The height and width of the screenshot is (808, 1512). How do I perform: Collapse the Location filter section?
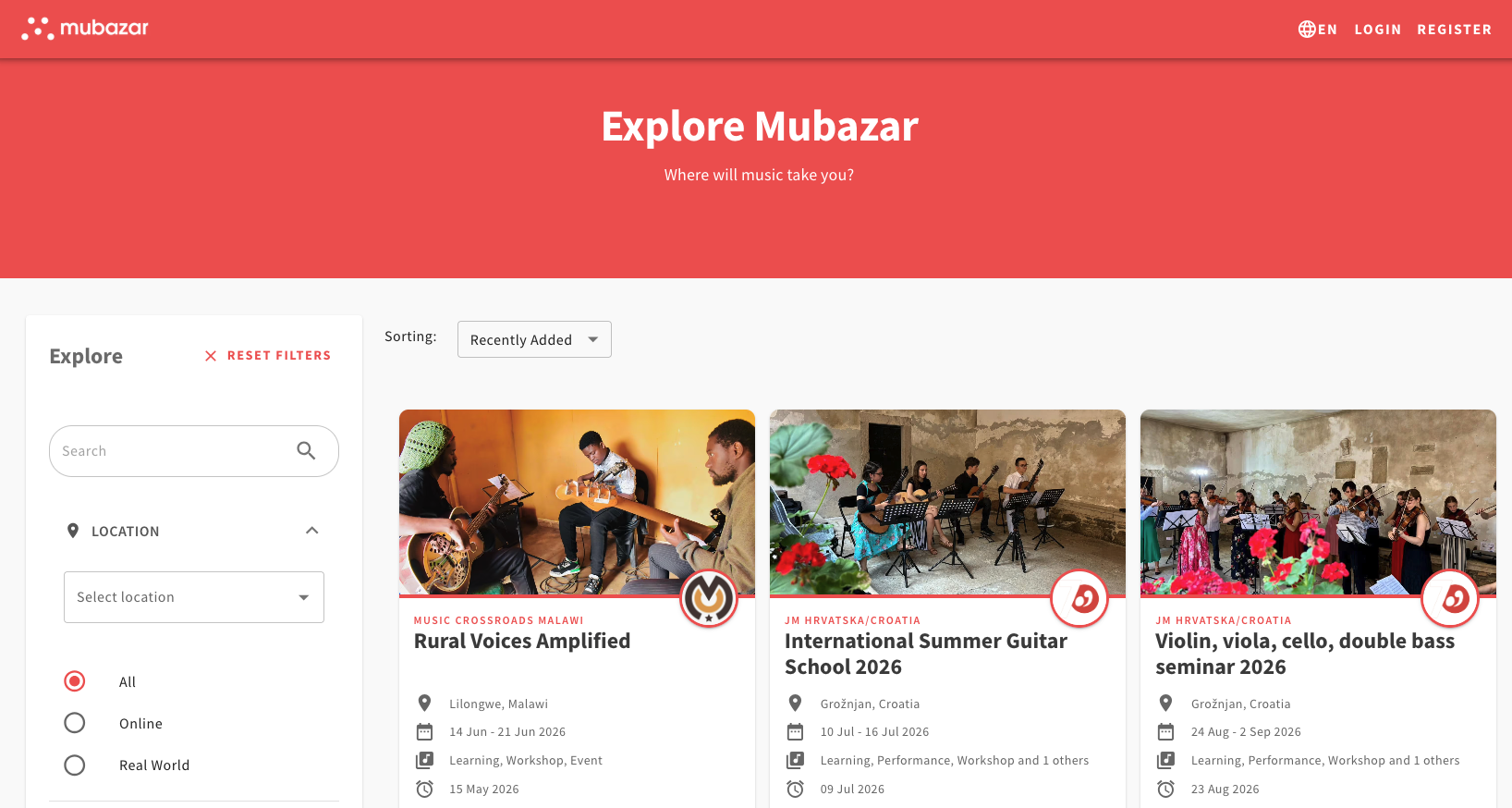click(311, 531)
